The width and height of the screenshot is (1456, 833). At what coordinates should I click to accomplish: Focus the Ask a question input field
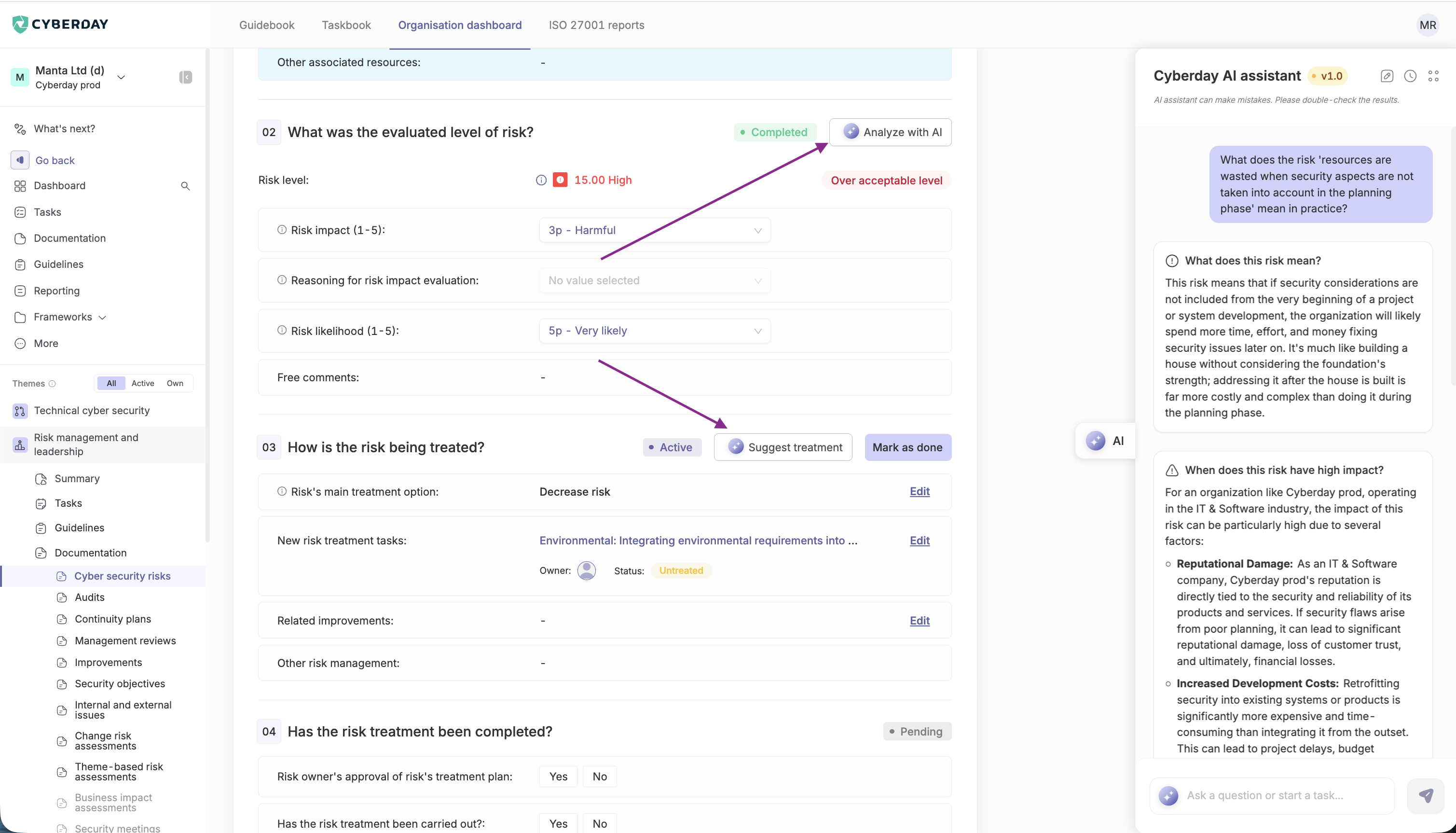[1281, 795]
